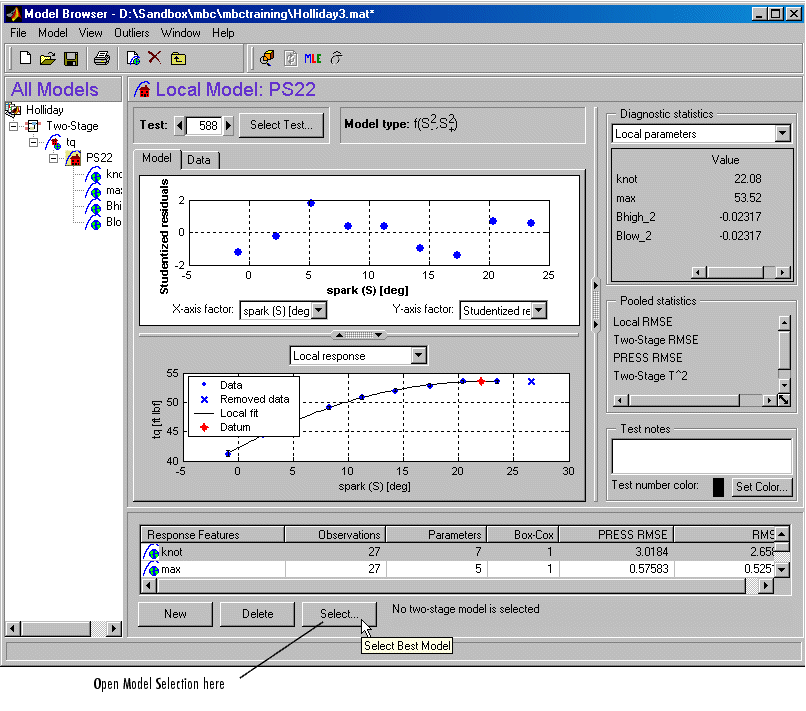
Task: Click the black test number color swatch
Action: (719, 487)
